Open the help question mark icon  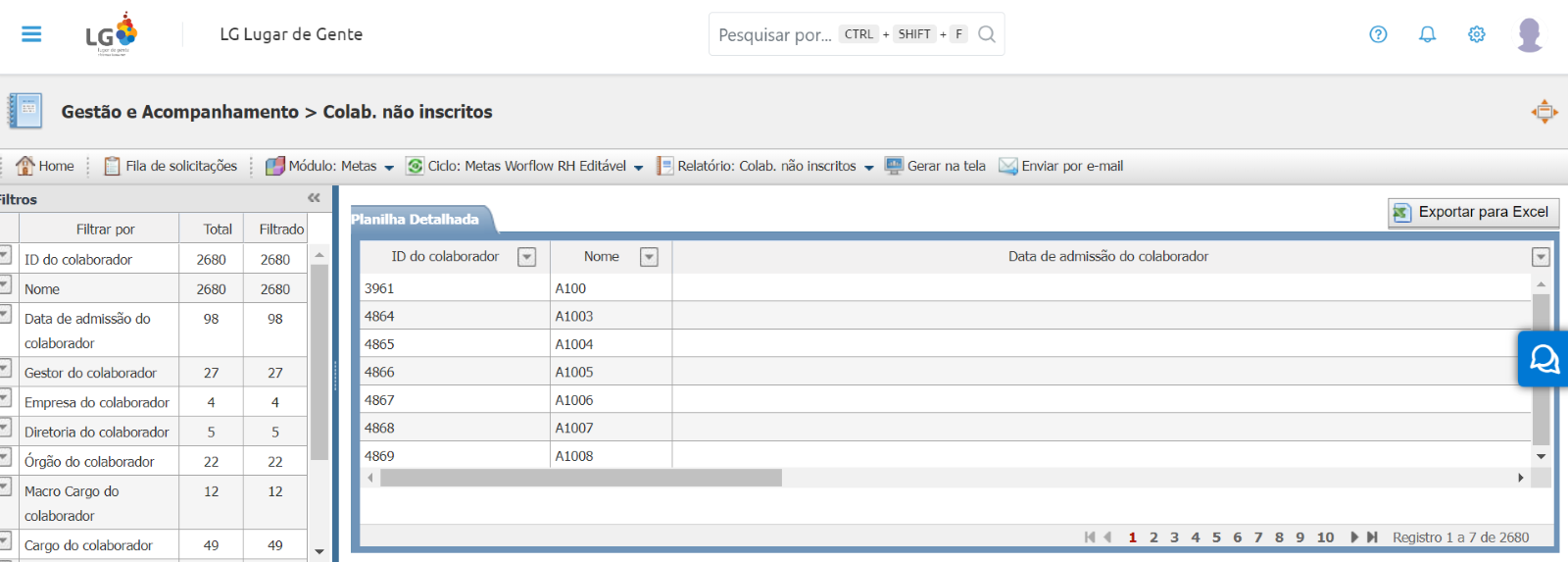(1378, 34)
